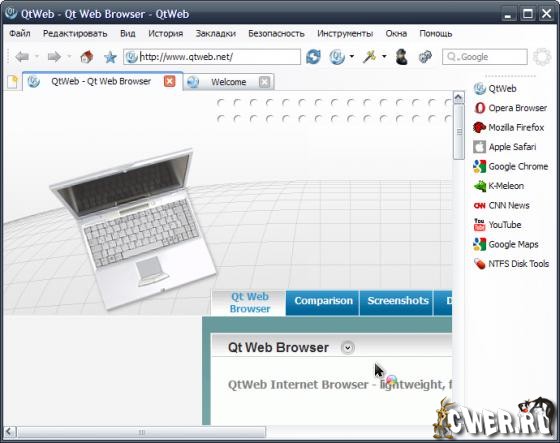Close the QtWeb - Qt Web Browser tab
This screenshot has height=443, width=560.
click(x=170, y=81)
